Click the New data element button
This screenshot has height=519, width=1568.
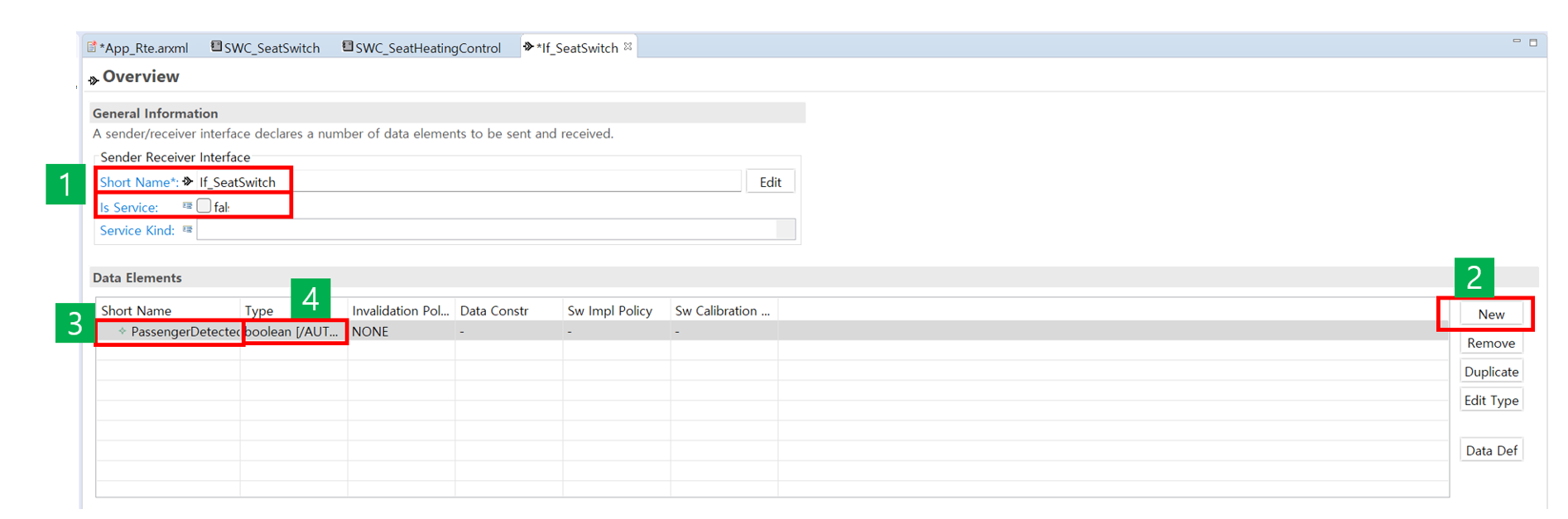tap(1490, 315)
